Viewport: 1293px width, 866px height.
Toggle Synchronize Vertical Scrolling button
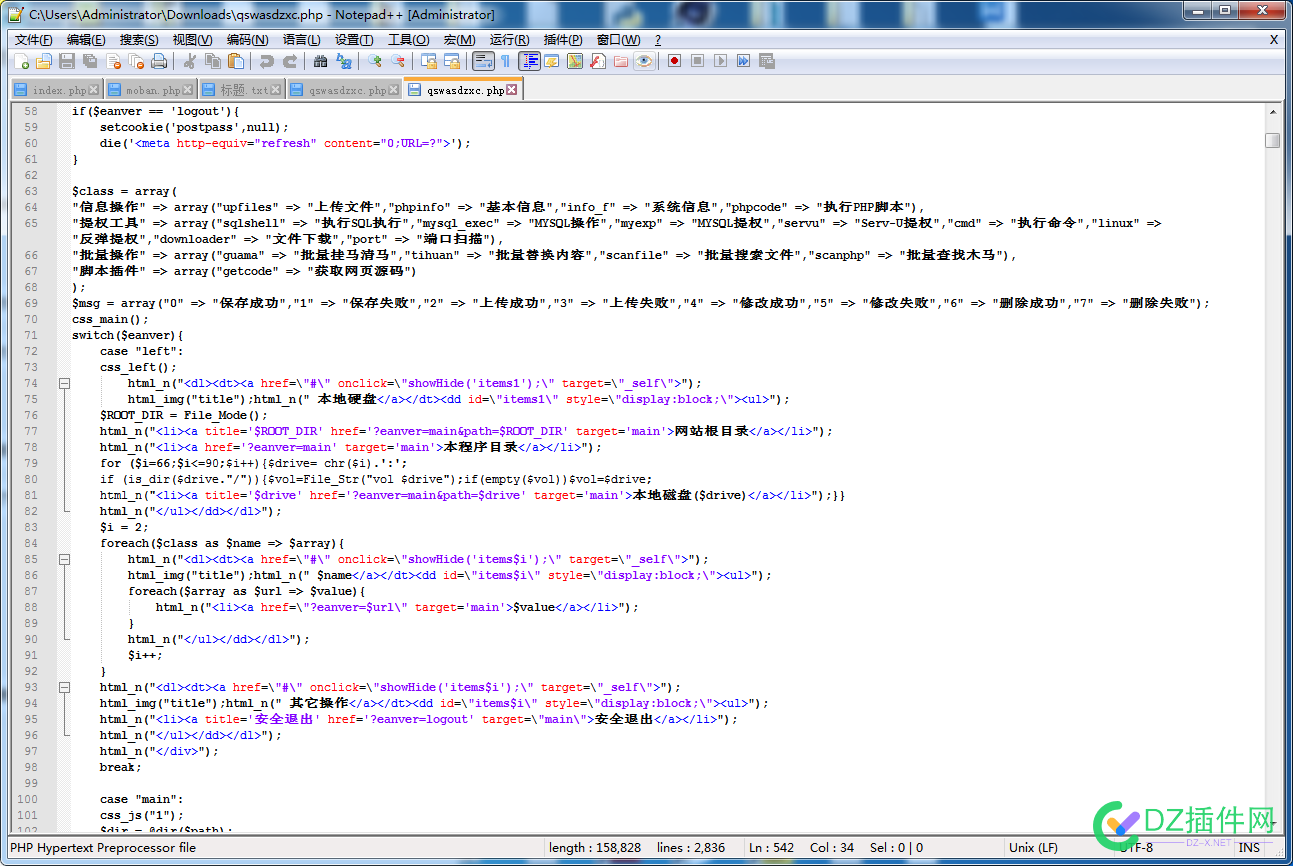(429, 61)
